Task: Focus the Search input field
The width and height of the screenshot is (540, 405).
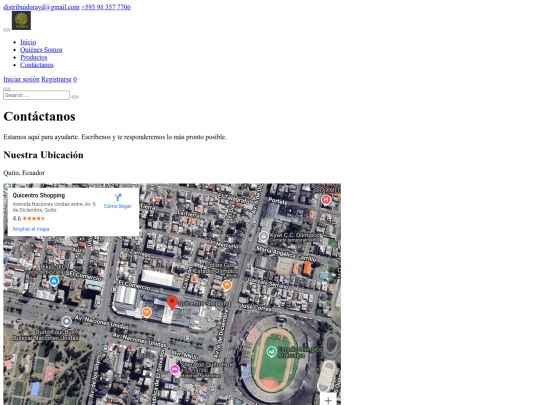Action: (37, 95)
